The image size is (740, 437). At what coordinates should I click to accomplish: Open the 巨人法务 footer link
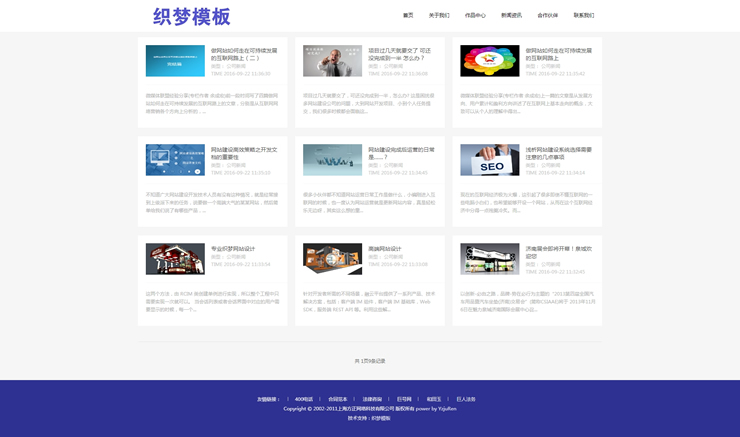[x=465, y=399]
